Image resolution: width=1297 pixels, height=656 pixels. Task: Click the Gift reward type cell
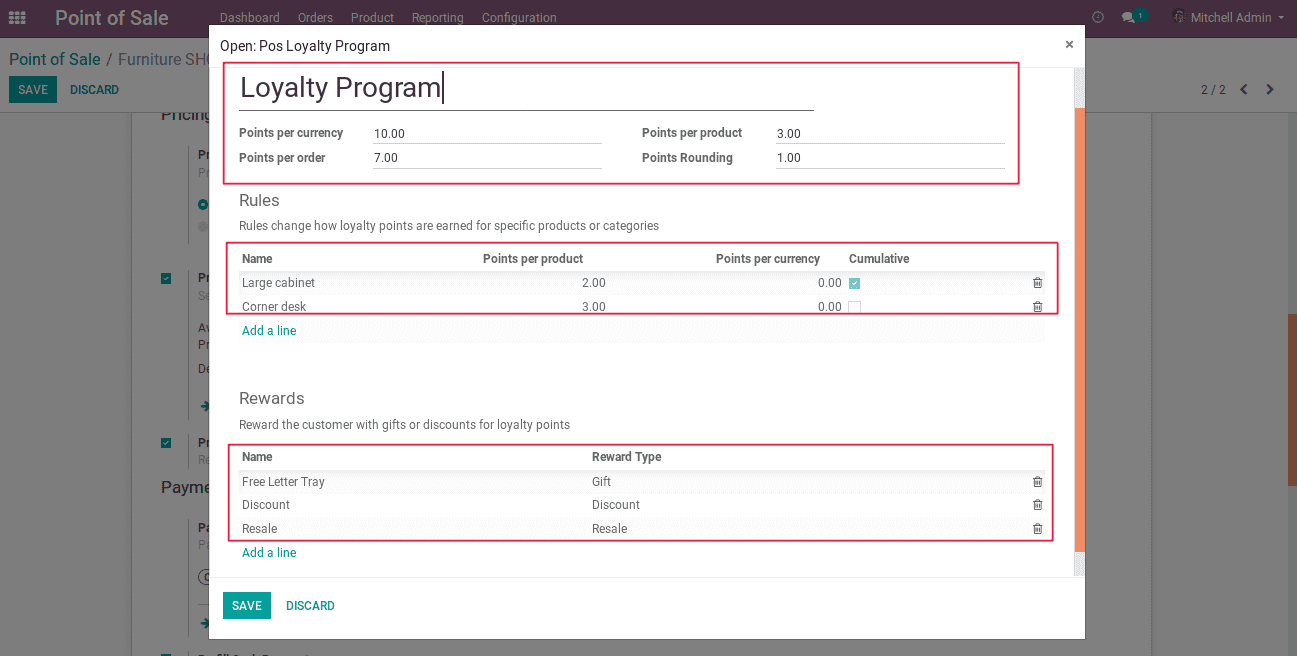click(x=601, y=481)
